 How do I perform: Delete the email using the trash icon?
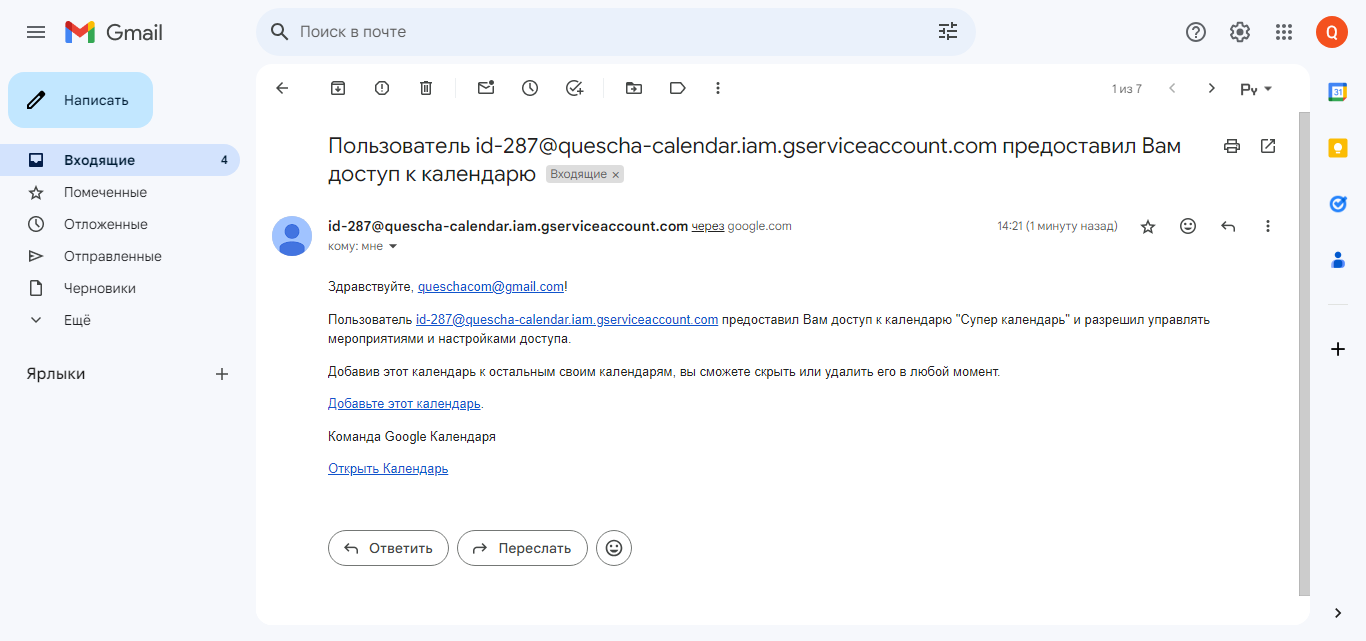click(x=426, y=88)
